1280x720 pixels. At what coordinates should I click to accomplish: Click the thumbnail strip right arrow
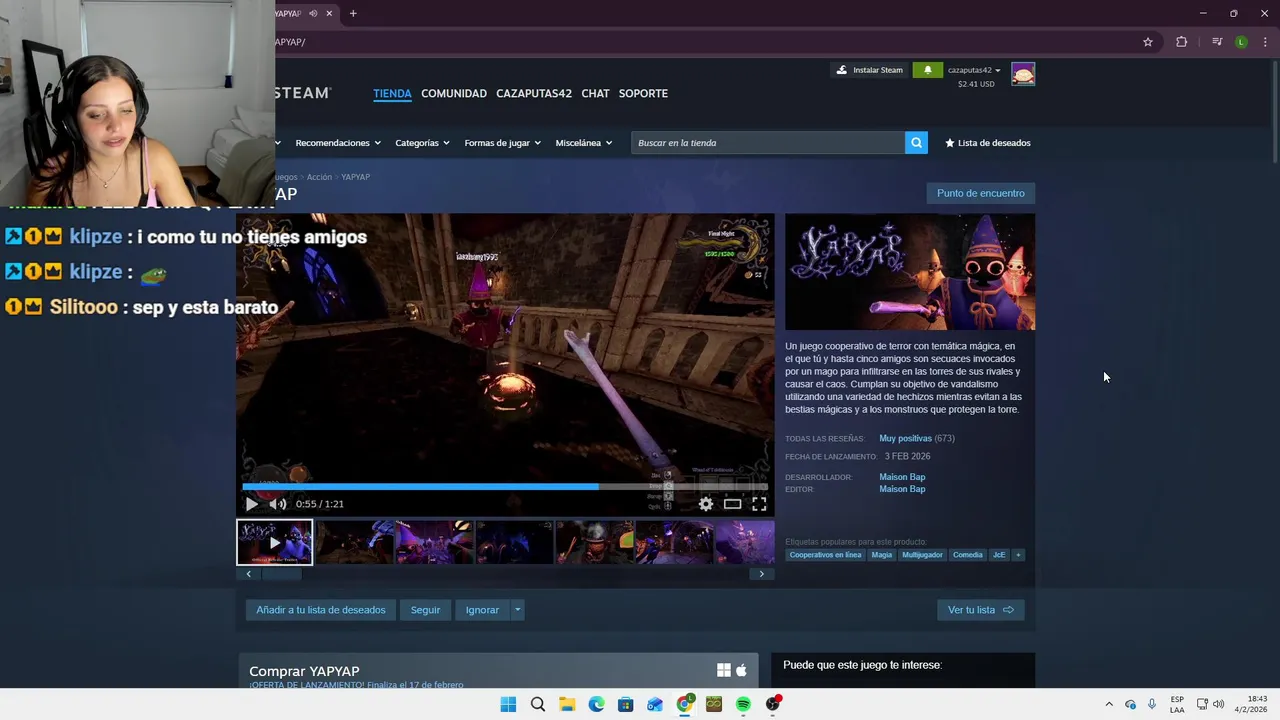click(761, 574)
